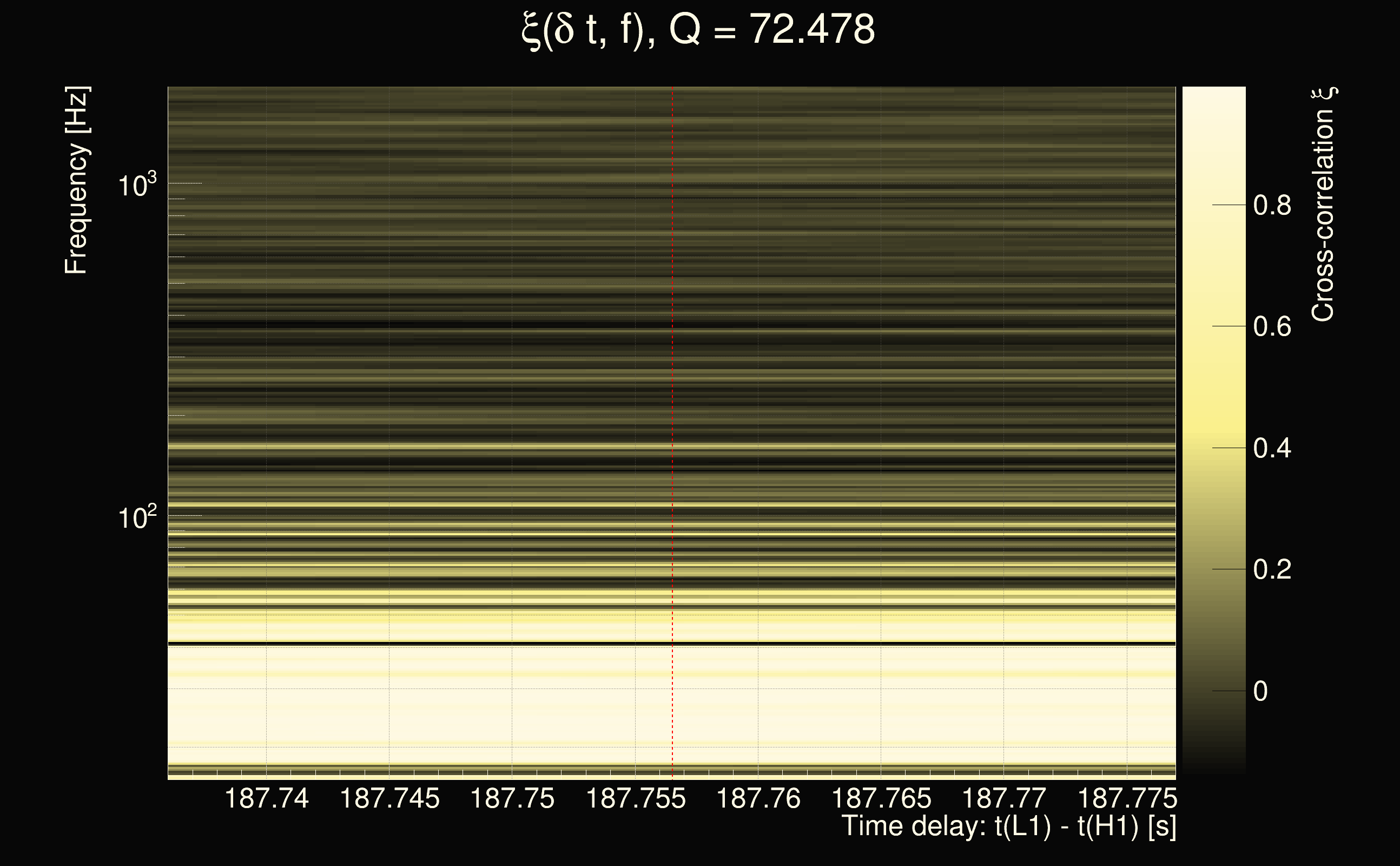Image resolution: width=1400 pixels, height=866 pixels.
Task: Click the 187.775 x-axis tick label
Action: click(1126, 798)
